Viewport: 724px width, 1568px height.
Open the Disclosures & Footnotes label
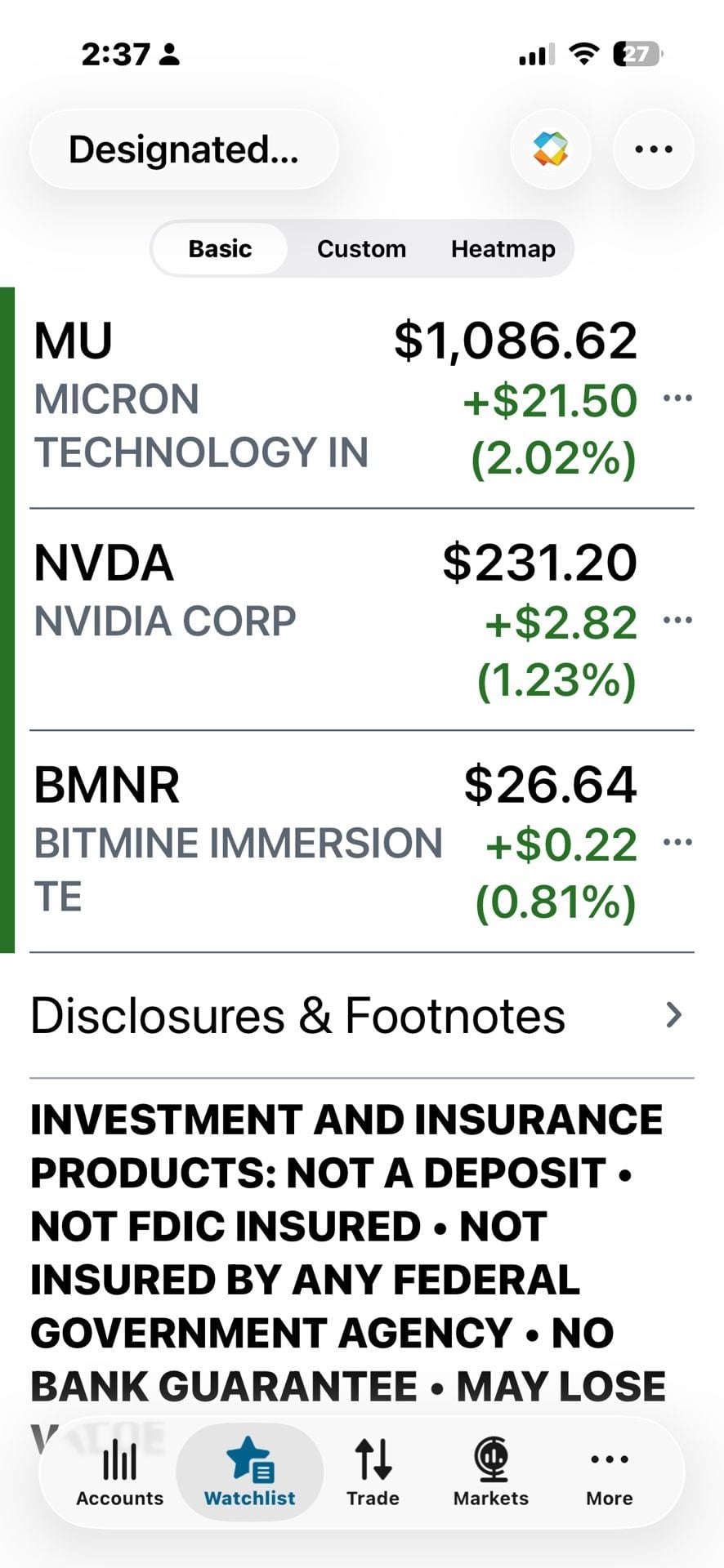click(x=297, y=1016)
